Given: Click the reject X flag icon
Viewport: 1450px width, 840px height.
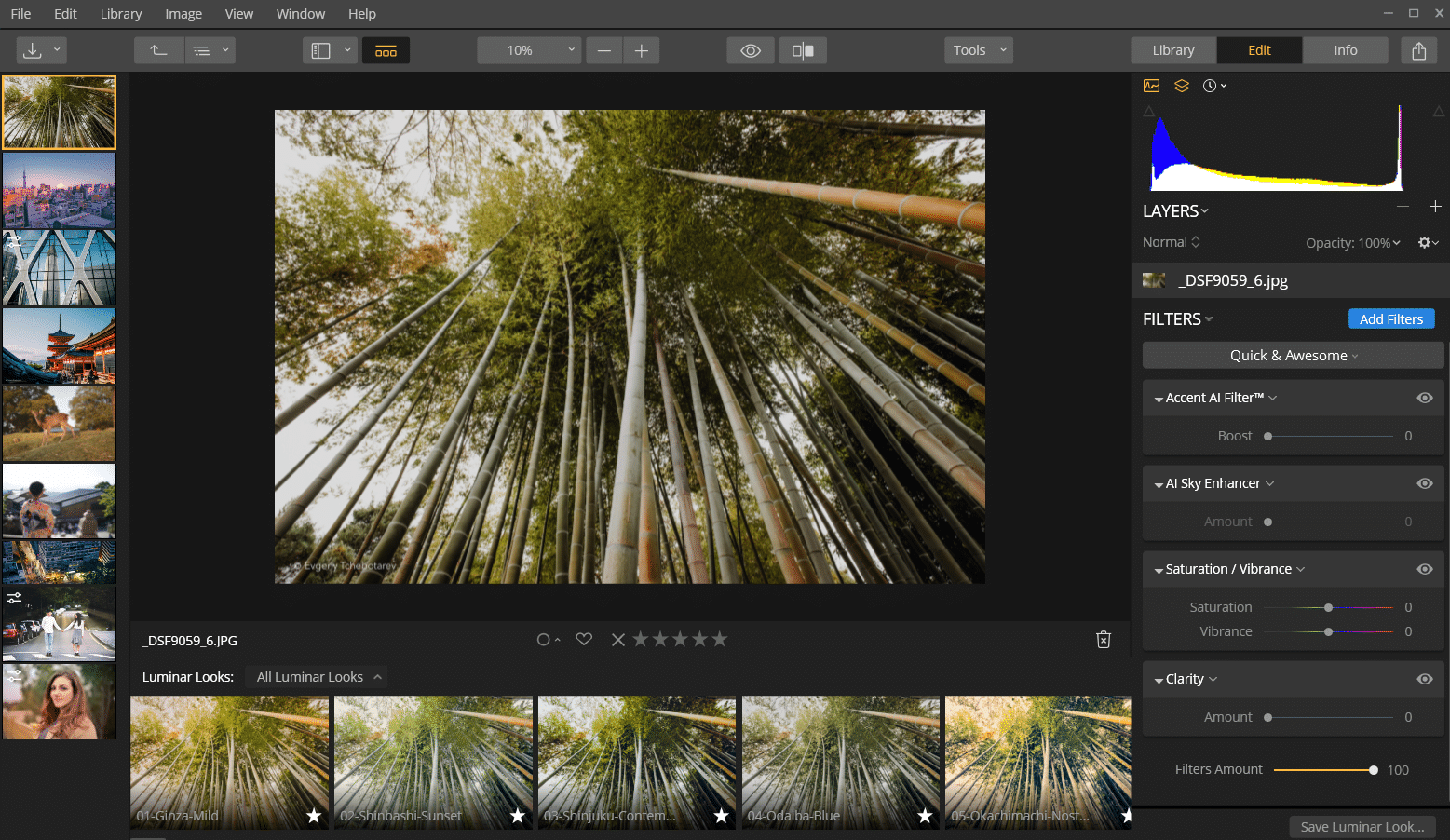Looking at the screenshot, I should 617,640.
